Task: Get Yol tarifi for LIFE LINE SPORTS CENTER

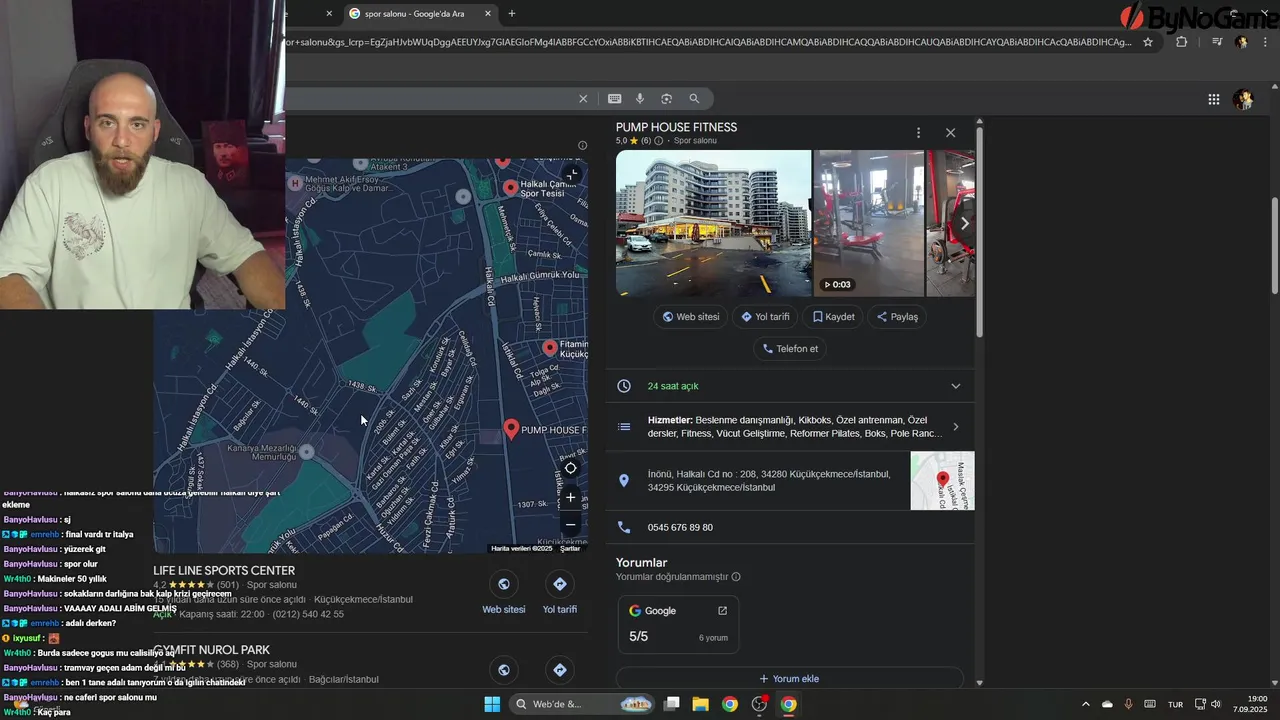Action: tap(559, 594)
